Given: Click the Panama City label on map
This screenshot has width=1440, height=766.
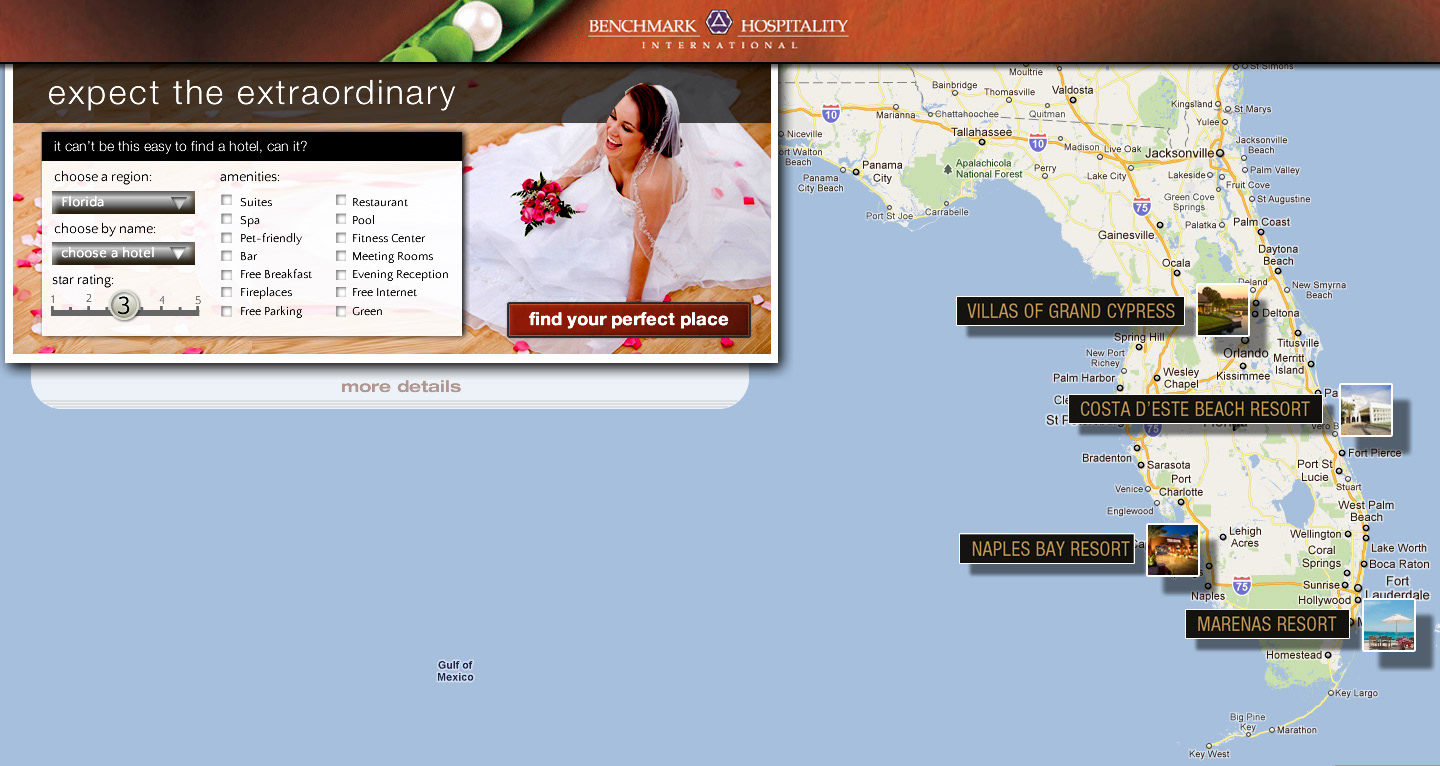Looking at the screenshot, I should point(882,172).
